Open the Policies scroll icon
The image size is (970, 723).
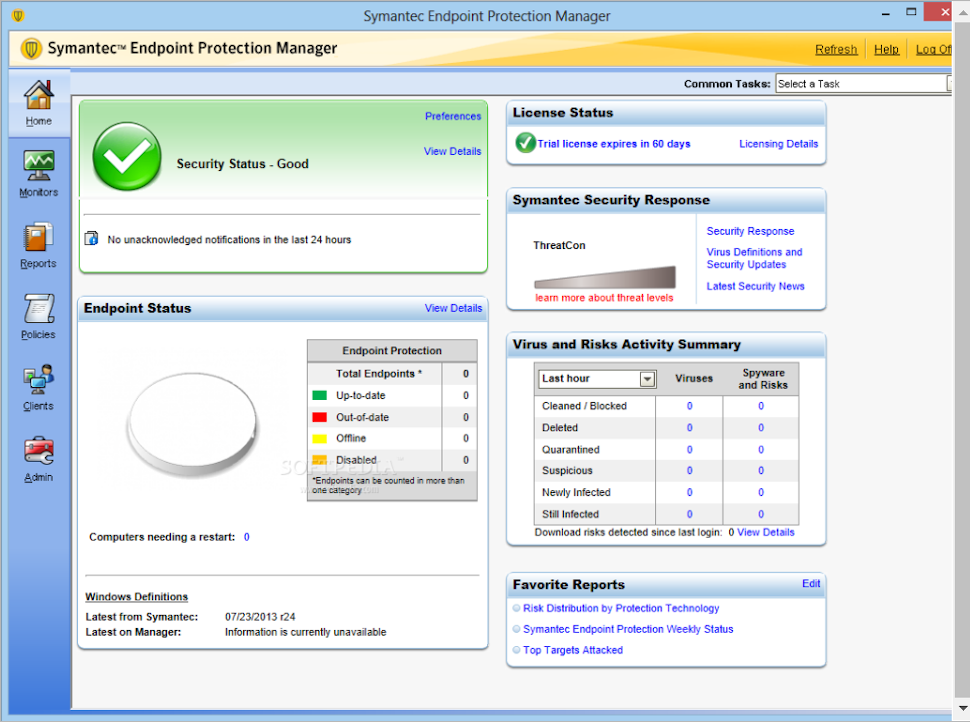38,309
